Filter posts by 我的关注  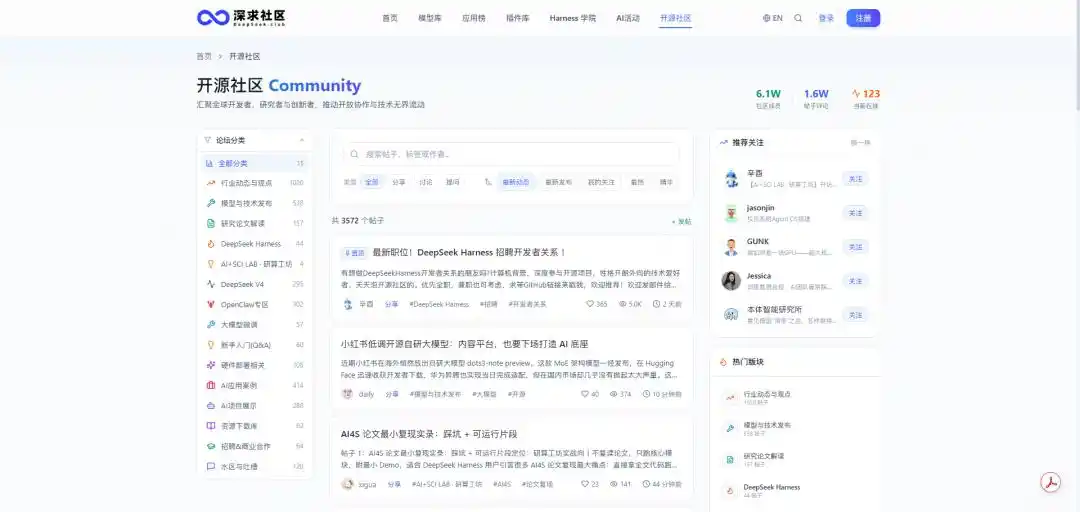(x=601, y=183)
